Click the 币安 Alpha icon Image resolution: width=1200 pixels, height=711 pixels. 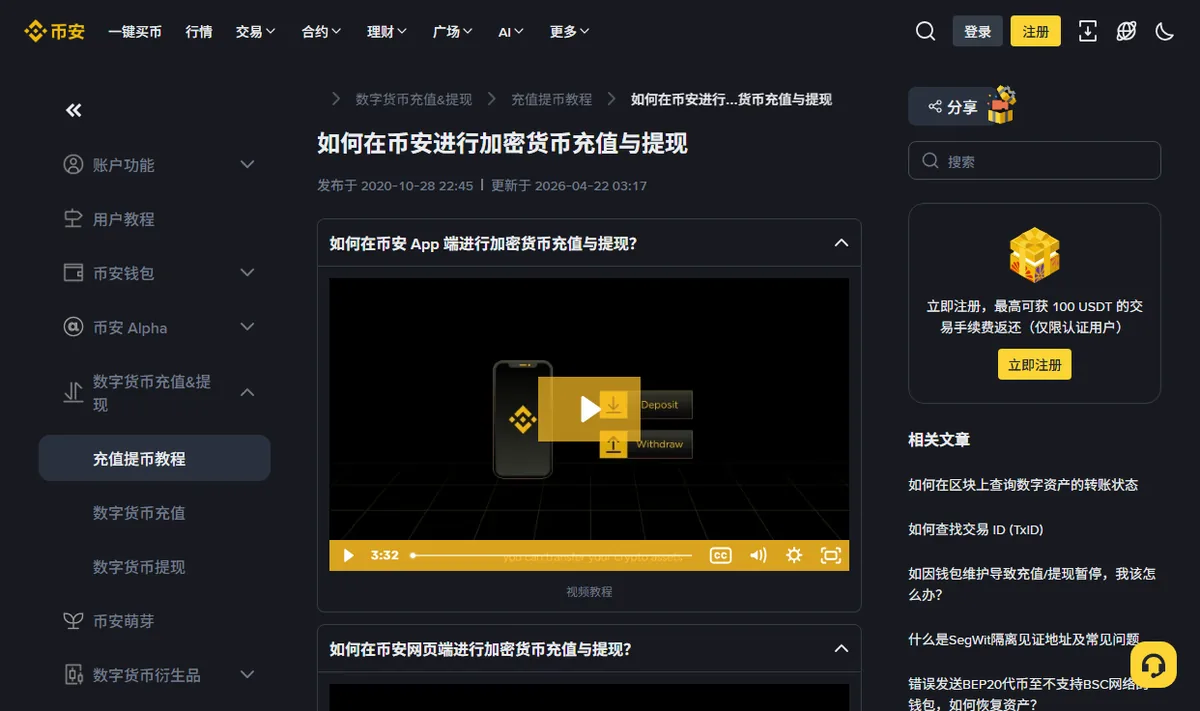pyautogui.click(x=73, y=327)
